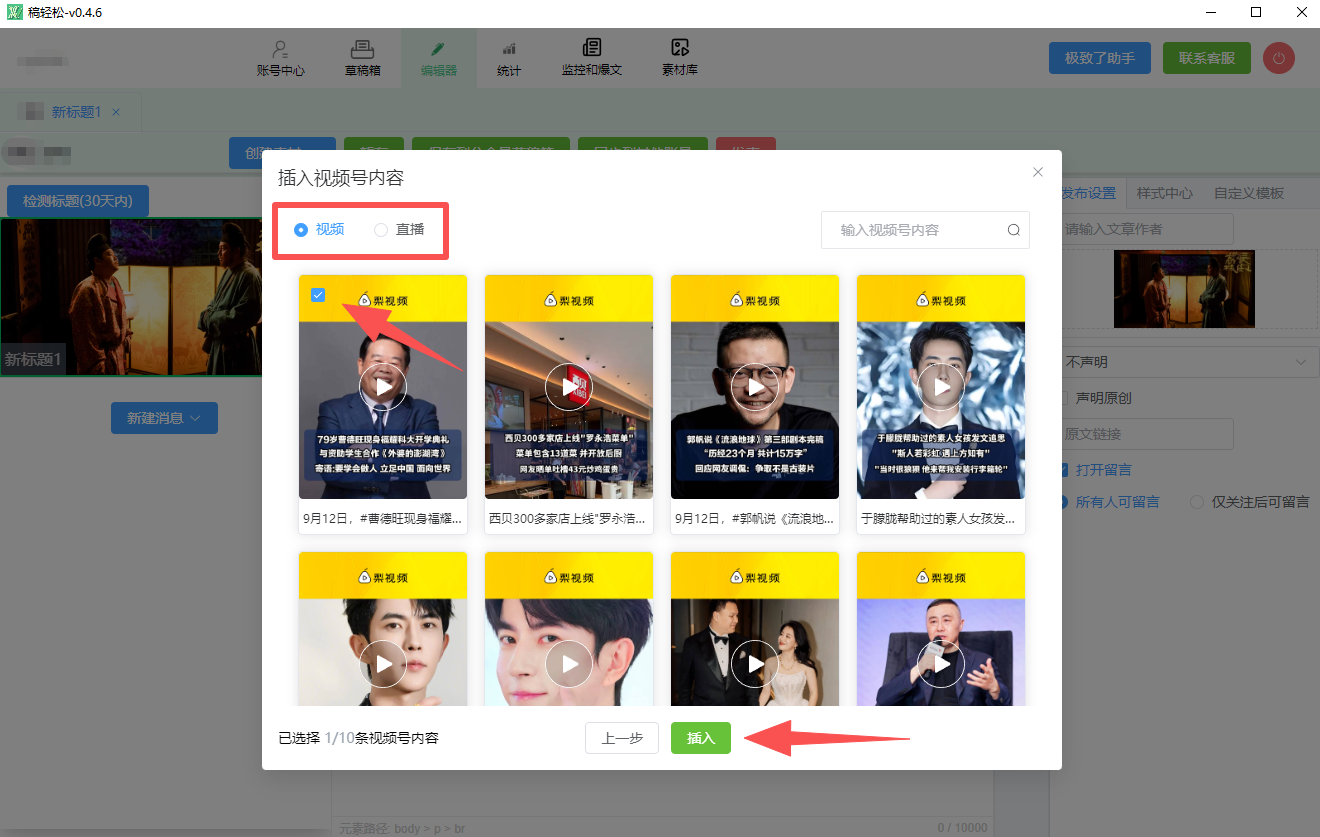Click the red power button icon
Image resolution: width=1320 pixels, height=837 pixels.
1278,58
